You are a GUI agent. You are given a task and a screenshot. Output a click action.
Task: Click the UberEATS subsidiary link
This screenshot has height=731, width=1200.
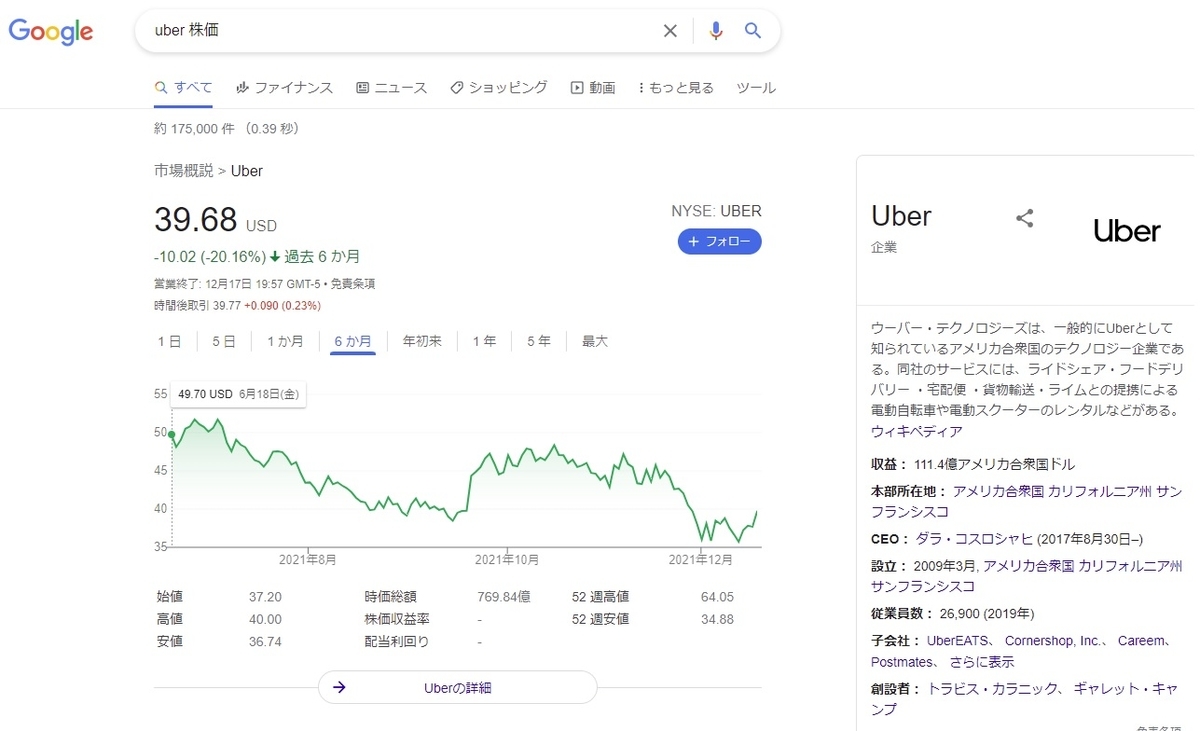click(958, 641)
